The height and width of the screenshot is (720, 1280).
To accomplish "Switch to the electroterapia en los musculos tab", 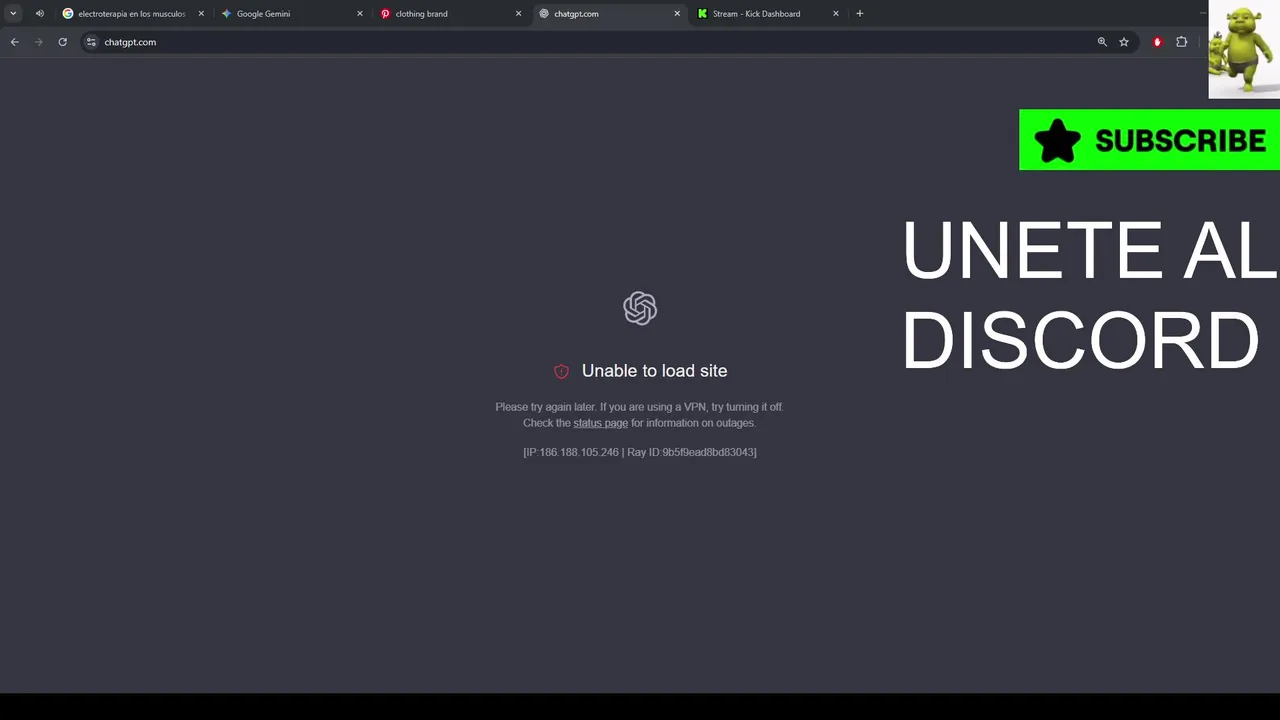I will (131, 14).
